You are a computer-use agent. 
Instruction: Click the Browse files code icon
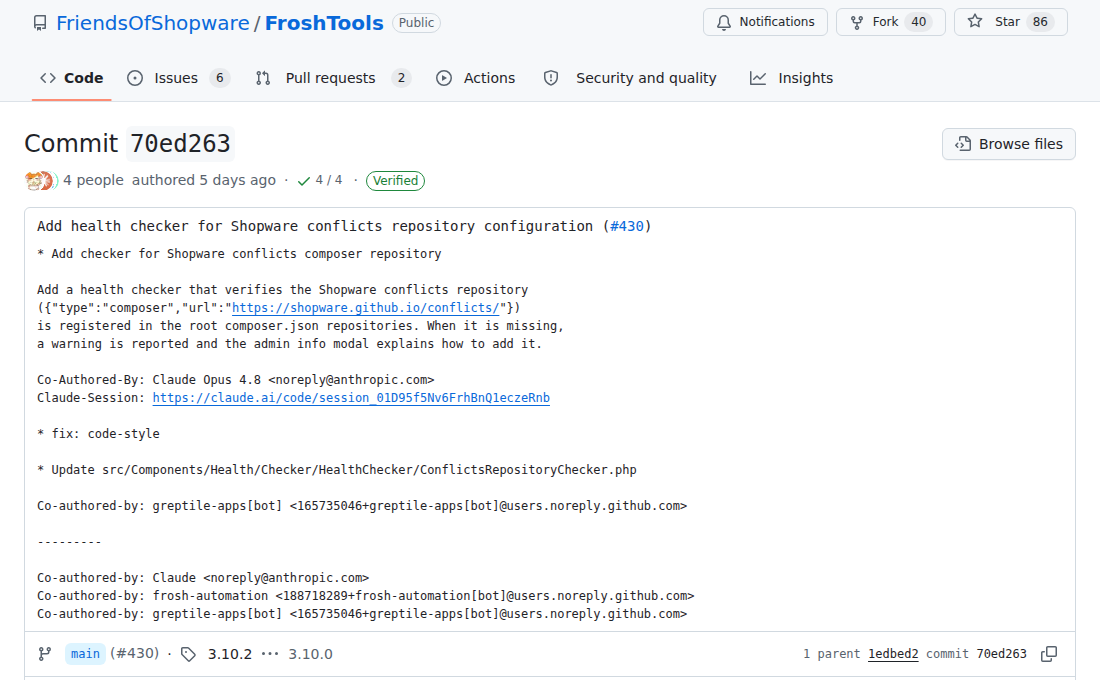[963, 144]
